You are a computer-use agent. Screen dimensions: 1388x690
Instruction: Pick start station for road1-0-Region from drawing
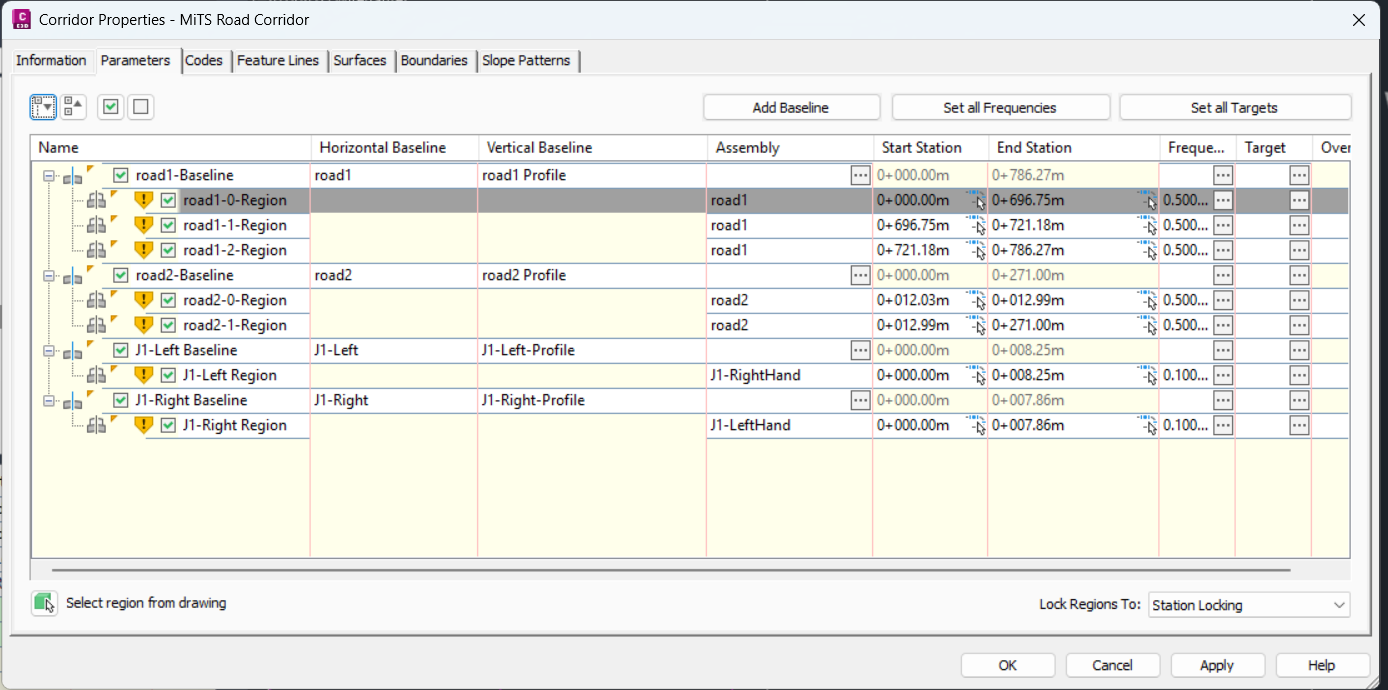(x=976, y=200)
